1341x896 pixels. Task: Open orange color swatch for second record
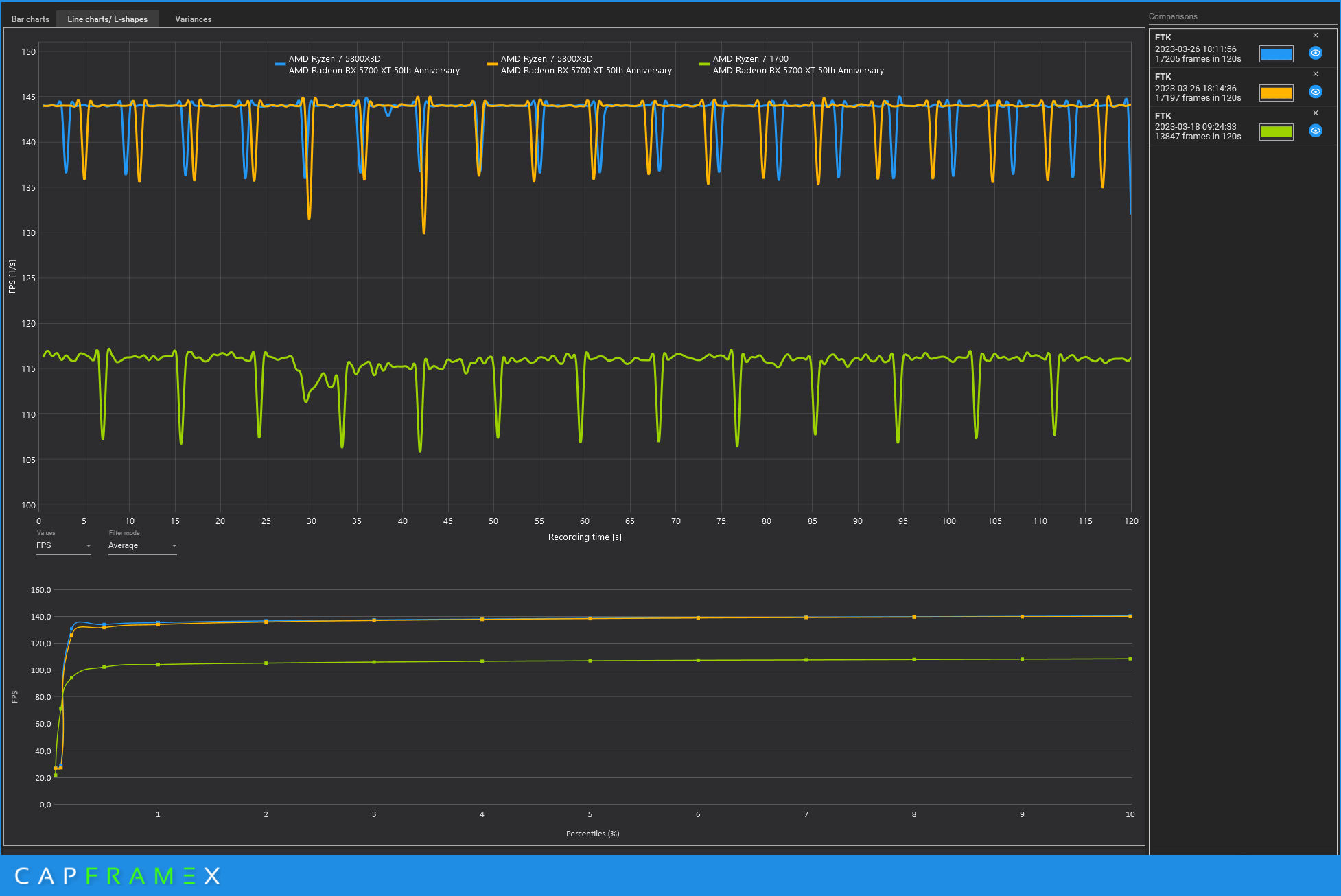coord(1276,93)
